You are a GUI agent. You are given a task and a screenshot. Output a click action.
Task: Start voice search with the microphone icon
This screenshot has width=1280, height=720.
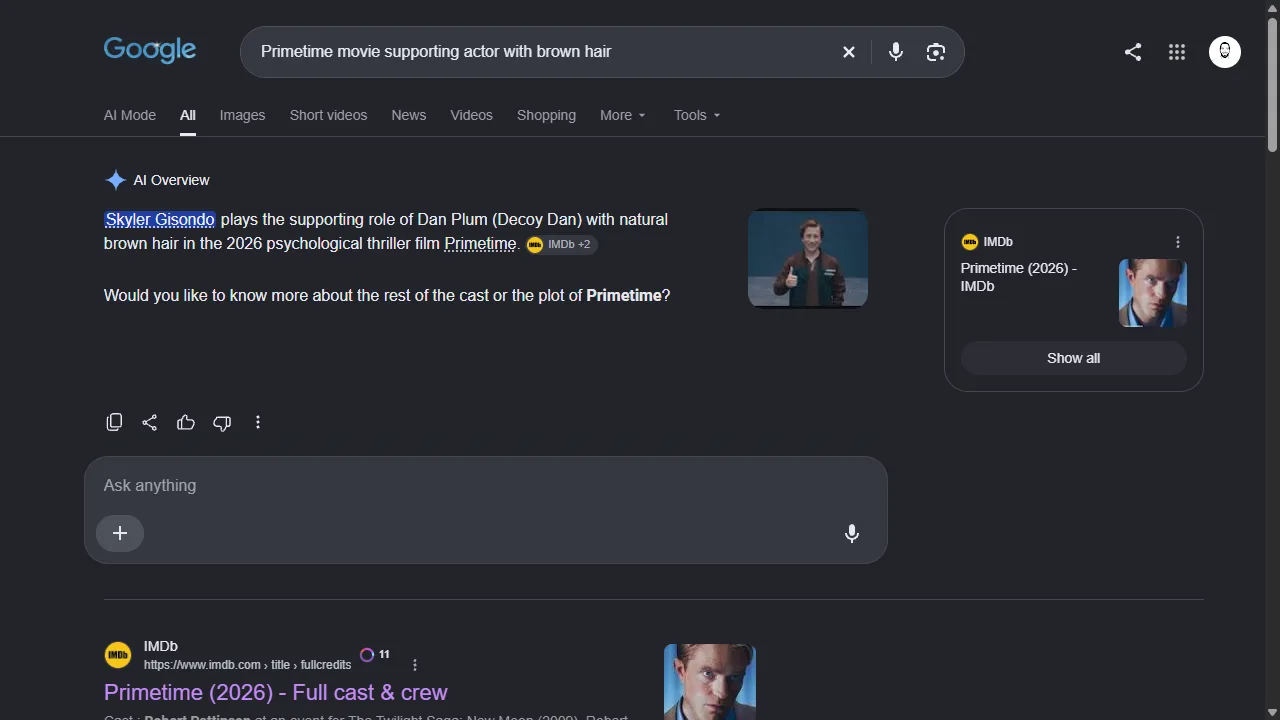tap(896, 52)
